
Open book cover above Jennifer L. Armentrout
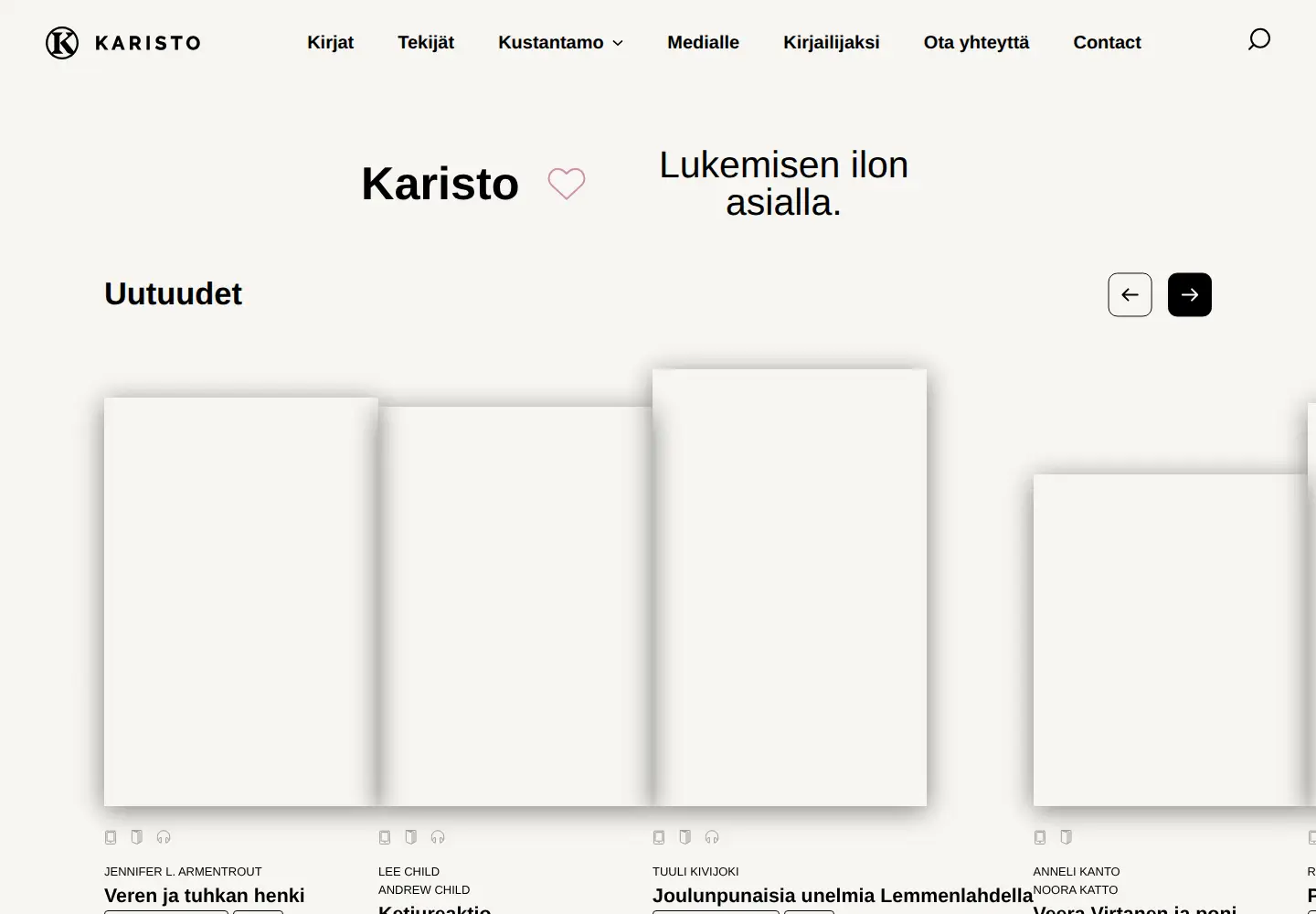point(241,601)
